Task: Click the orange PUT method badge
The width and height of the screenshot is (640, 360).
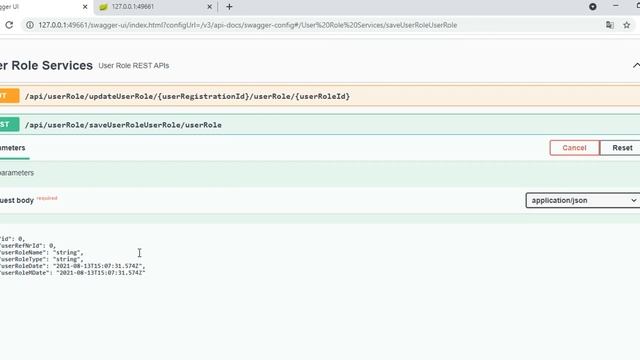Action: tap(9, 96)
